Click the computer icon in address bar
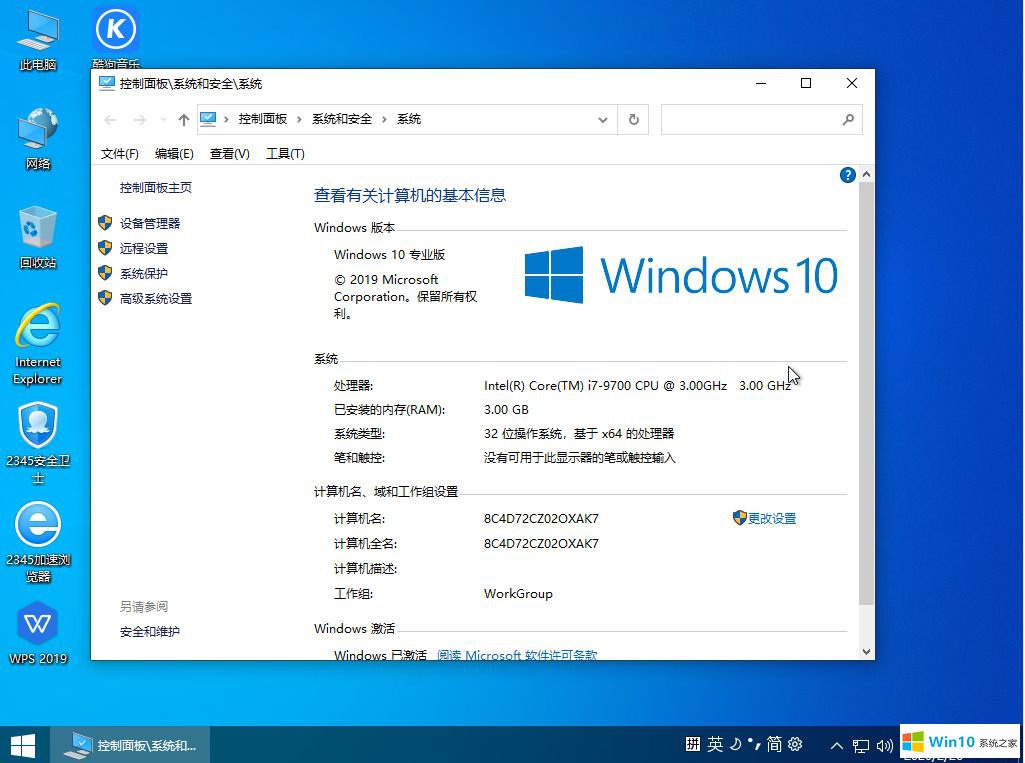The height and width of the screenshot is (763, 1025). pos(208,119)
